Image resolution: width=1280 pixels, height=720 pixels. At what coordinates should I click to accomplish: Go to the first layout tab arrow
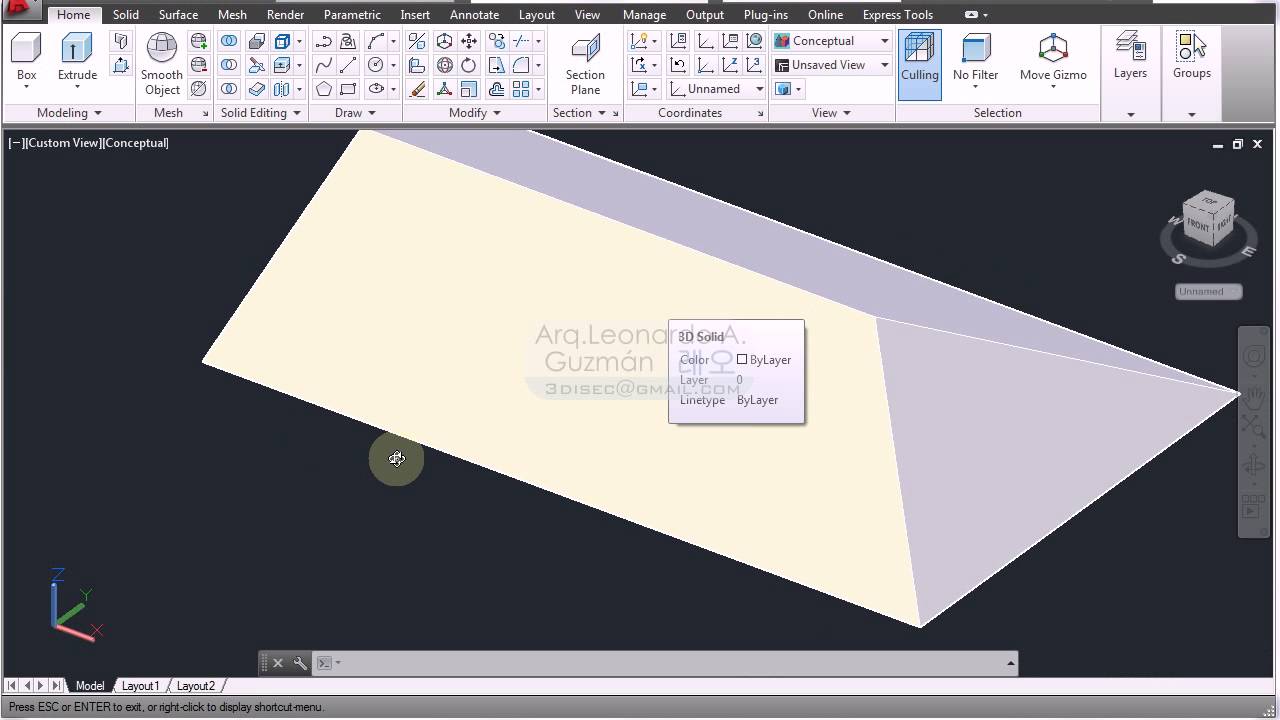pyautogui.click(x=12, y=686)
